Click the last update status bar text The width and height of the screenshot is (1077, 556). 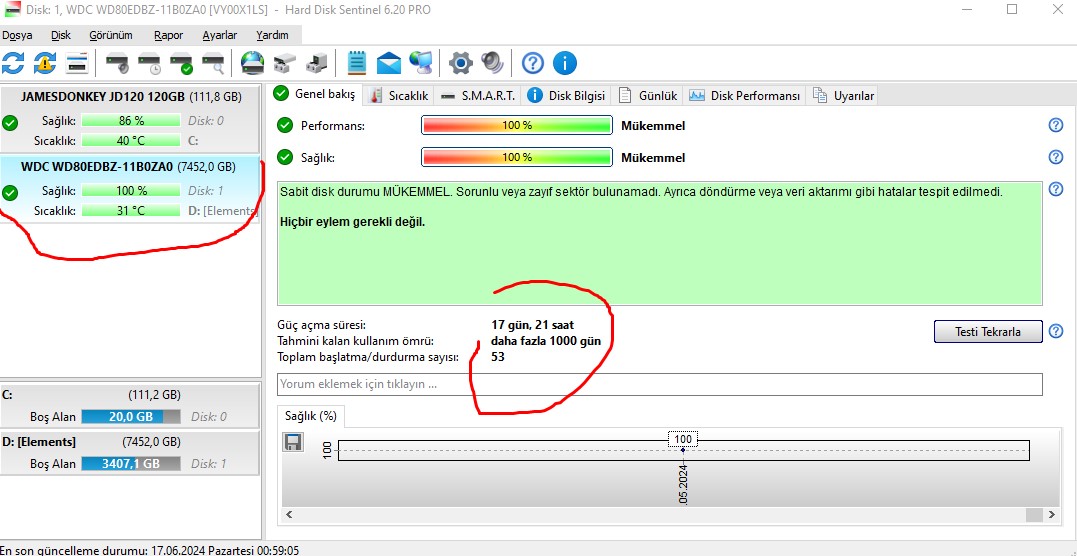coord(150,551)
